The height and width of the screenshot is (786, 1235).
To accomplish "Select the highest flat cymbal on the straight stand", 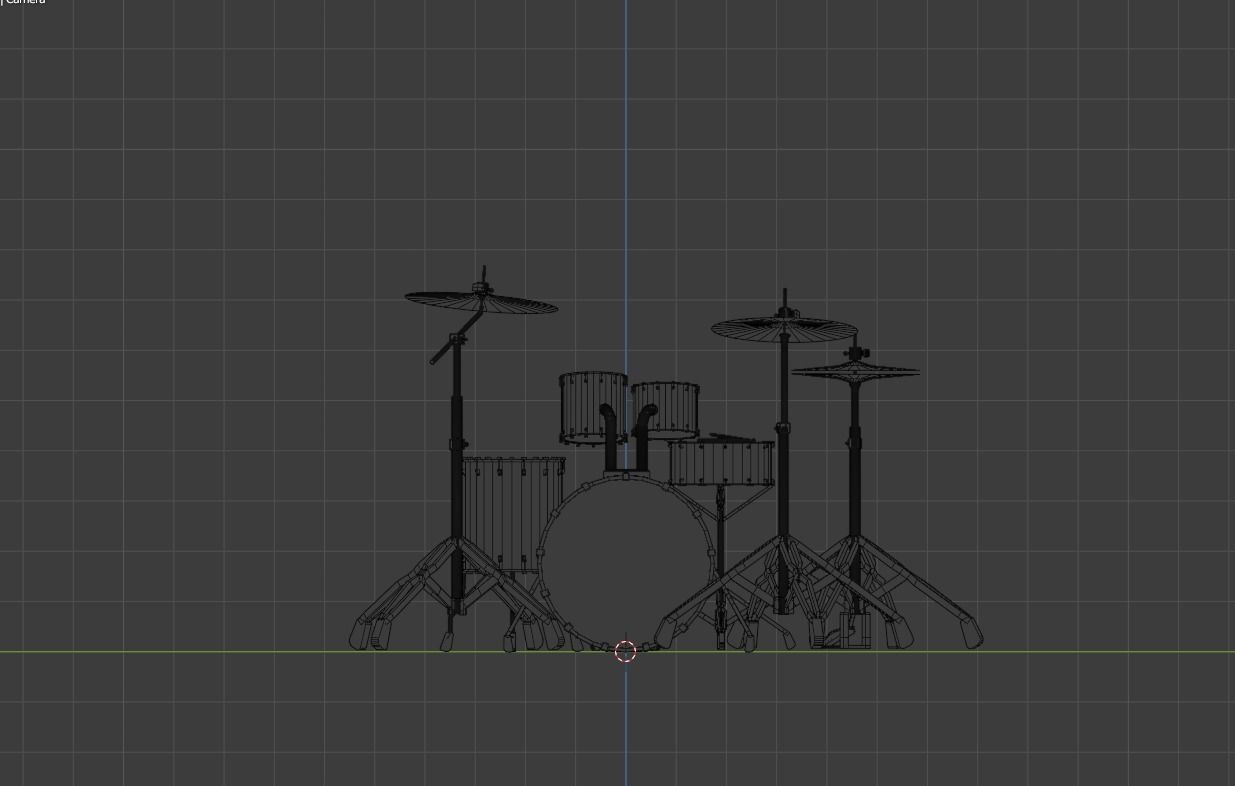I will click(x=784, y=328).
